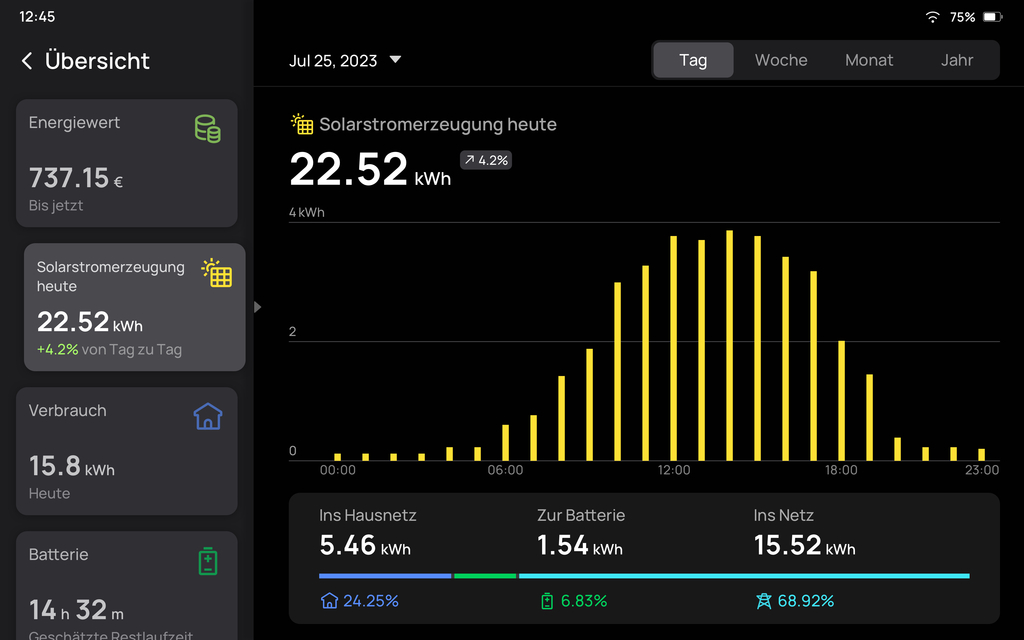Click the battery icon next to 6.83%

pos(547,601)
